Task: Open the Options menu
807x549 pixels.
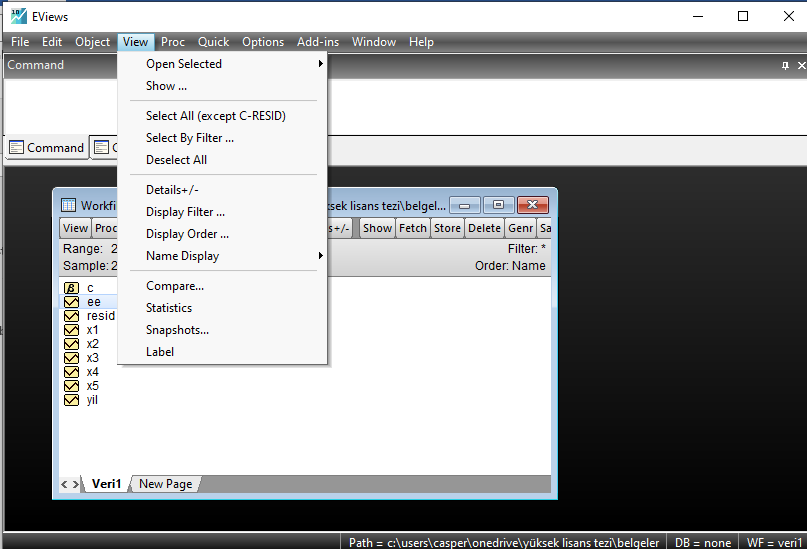Action: point(263,42)
